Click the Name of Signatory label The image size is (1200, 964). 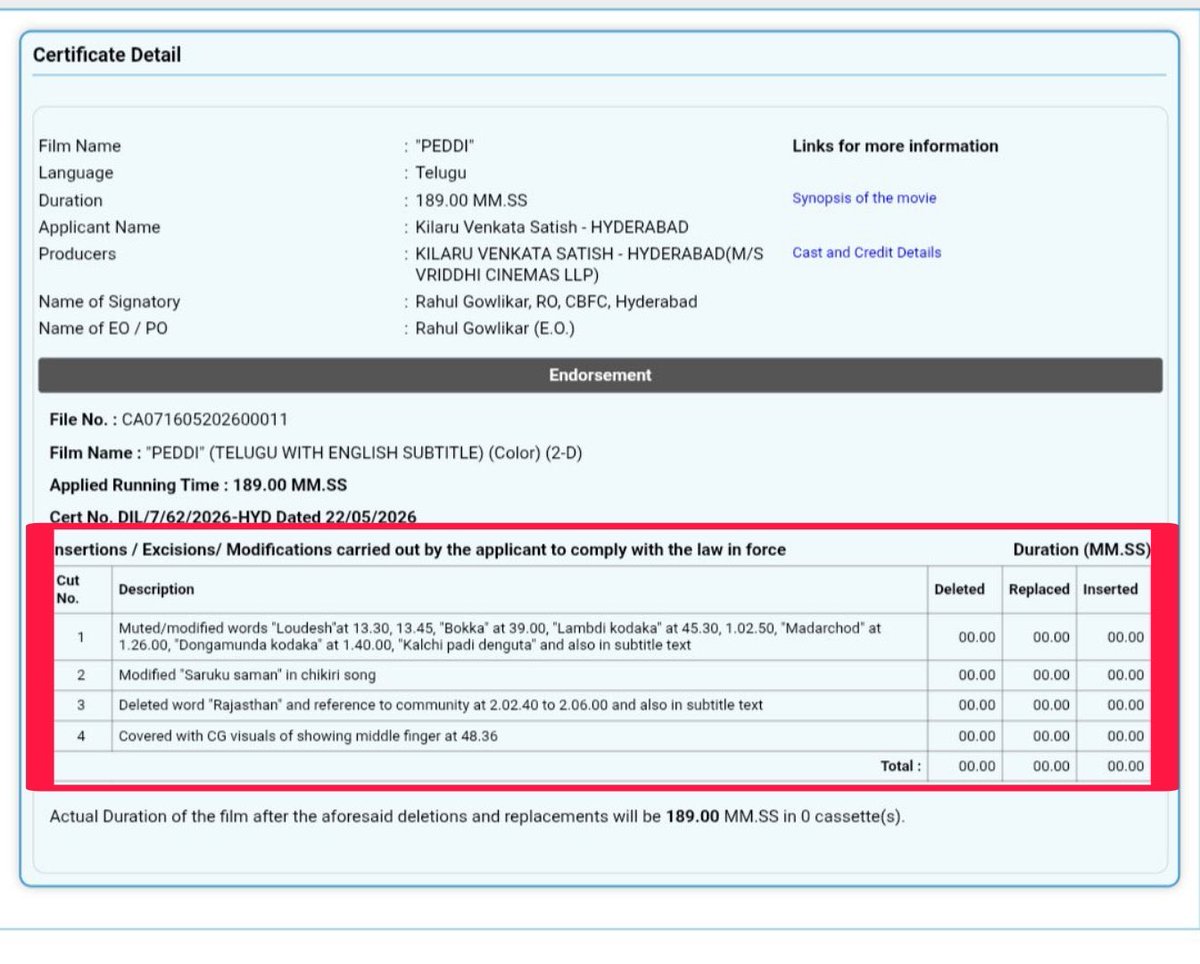(109, 301)
